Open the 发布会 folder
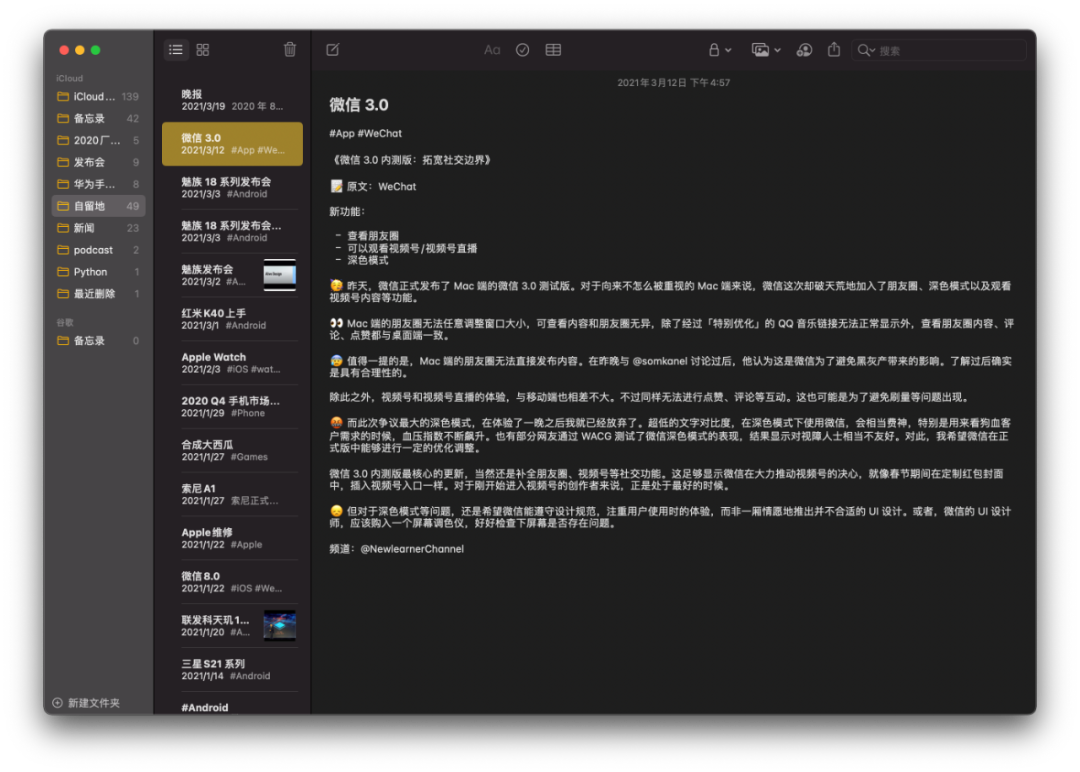 click(x=98, y=163)
